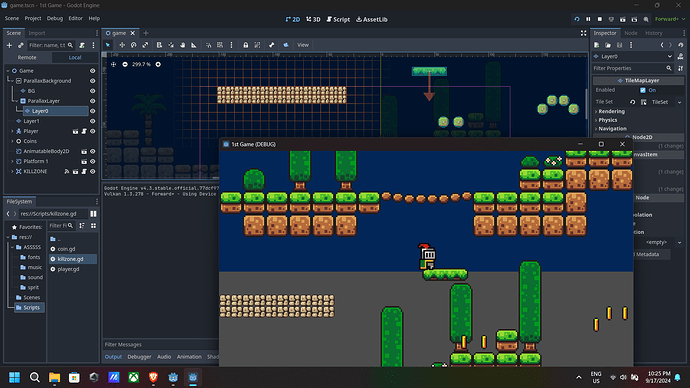Open the skeleton bone options icon
The height and width of the screenshot is (388, 690).
pos(272,45)
